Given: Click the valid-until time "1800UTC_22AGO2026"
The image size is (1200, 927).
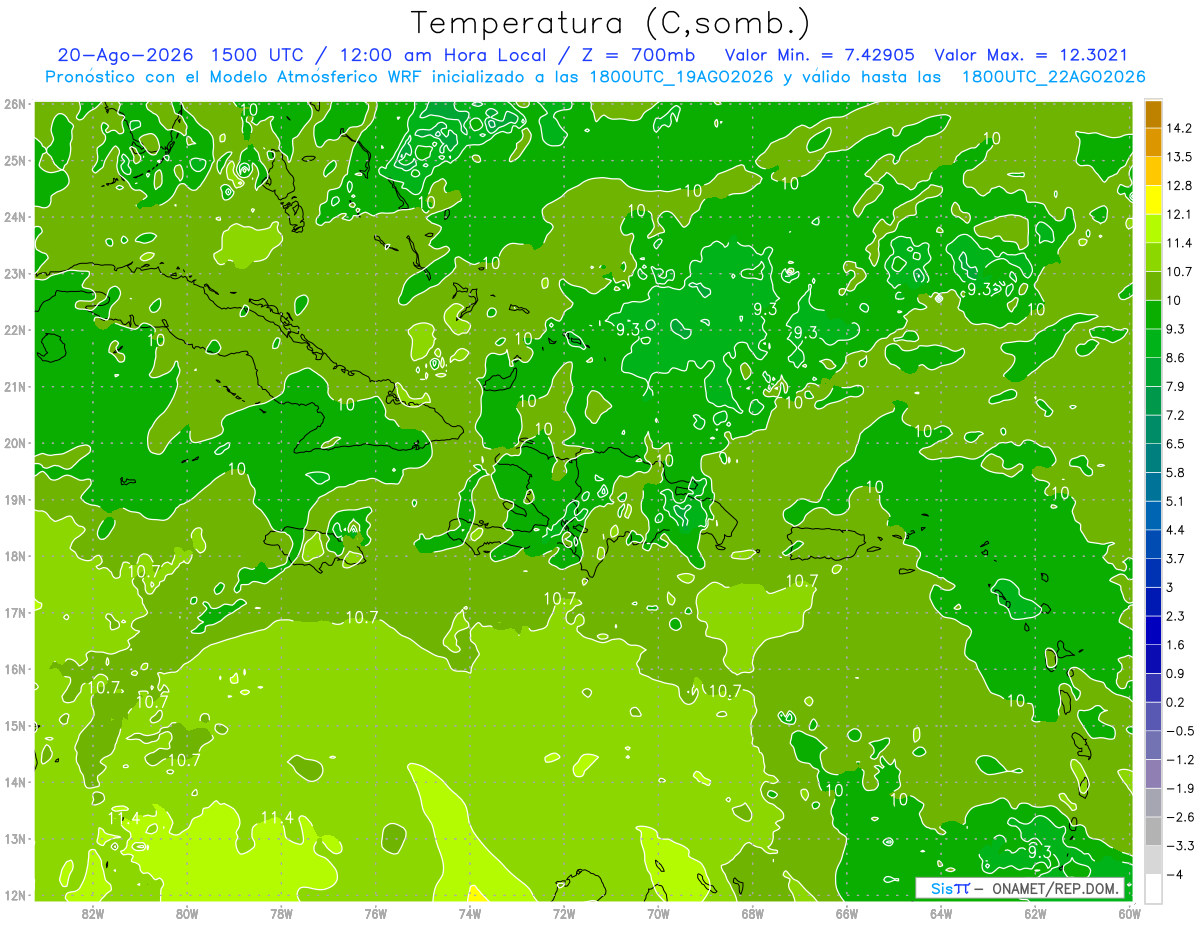Looking at the screenshot, I should [x=1053, y=77].
